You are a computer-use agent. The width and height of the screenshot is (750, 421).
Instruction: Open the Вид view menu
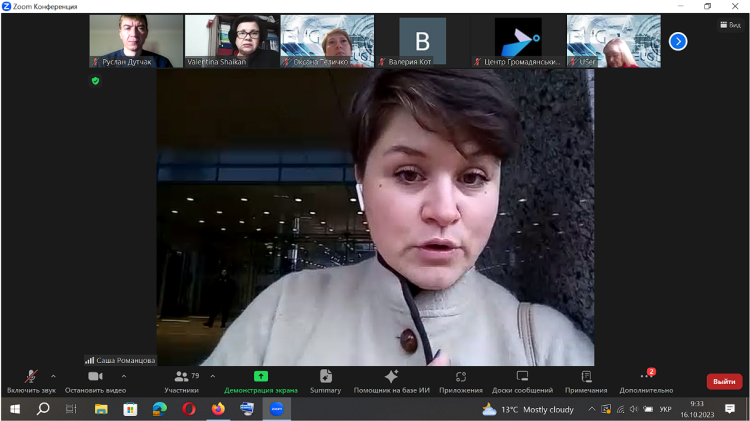click(x=729, y=25)
